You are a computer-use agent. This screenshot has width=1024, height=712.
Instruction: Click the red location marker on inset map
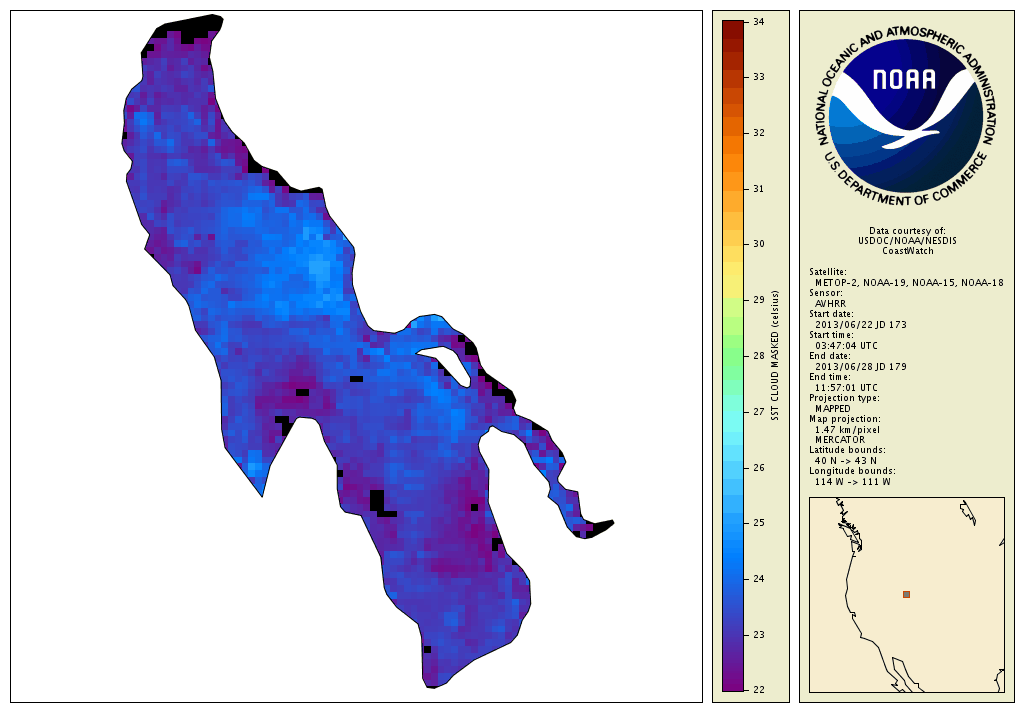(x=906, y=594)
